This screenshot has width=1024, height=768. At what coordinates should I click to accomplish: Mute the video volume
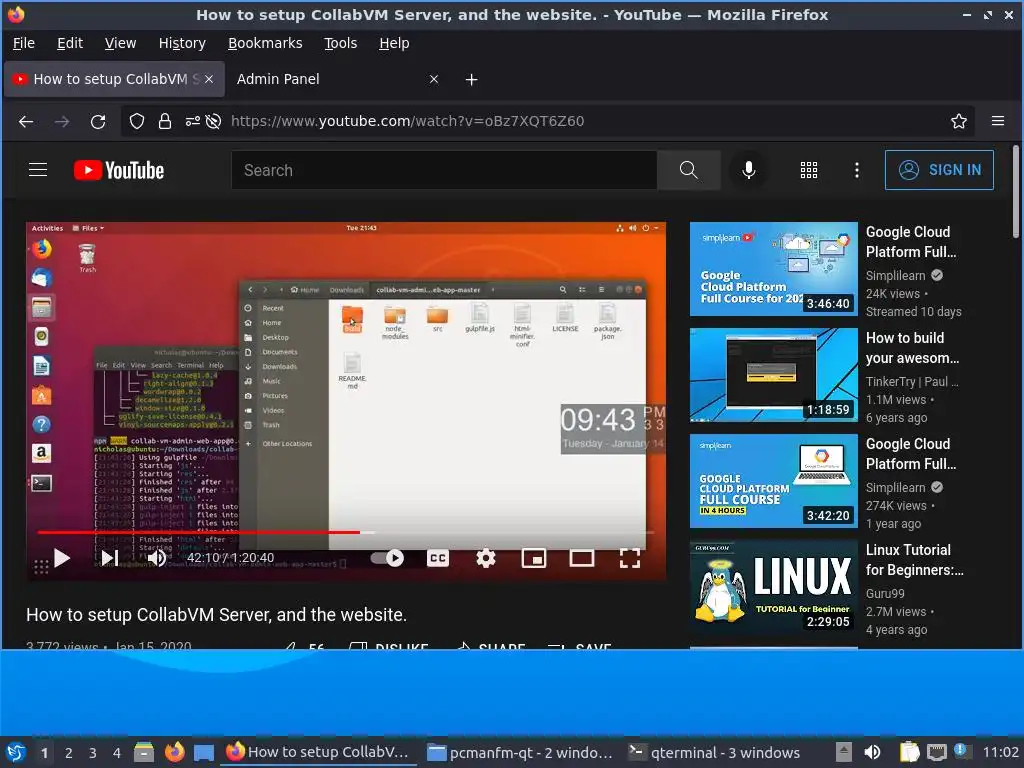coord(157,558)
